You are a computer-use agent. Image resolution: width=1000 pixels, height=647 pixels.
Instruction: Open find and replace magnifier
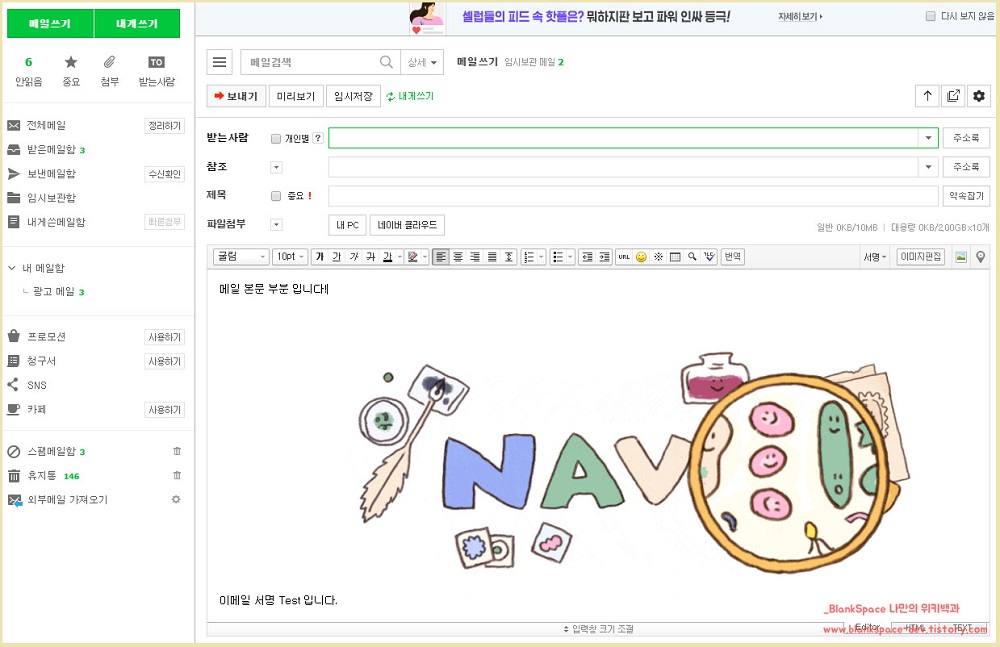[x=692, y=257]
